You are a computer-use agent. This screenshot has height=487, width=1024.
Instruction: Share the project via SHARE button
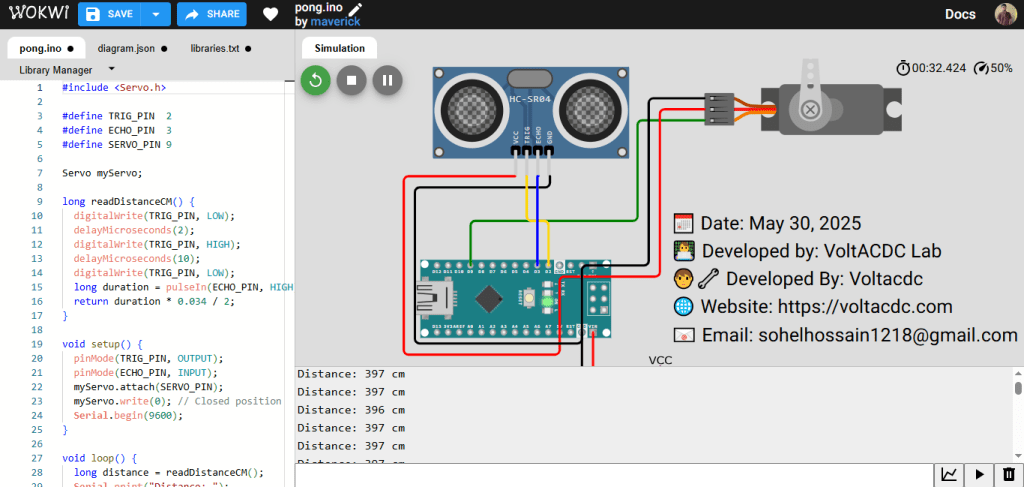(x=212, y=14)
